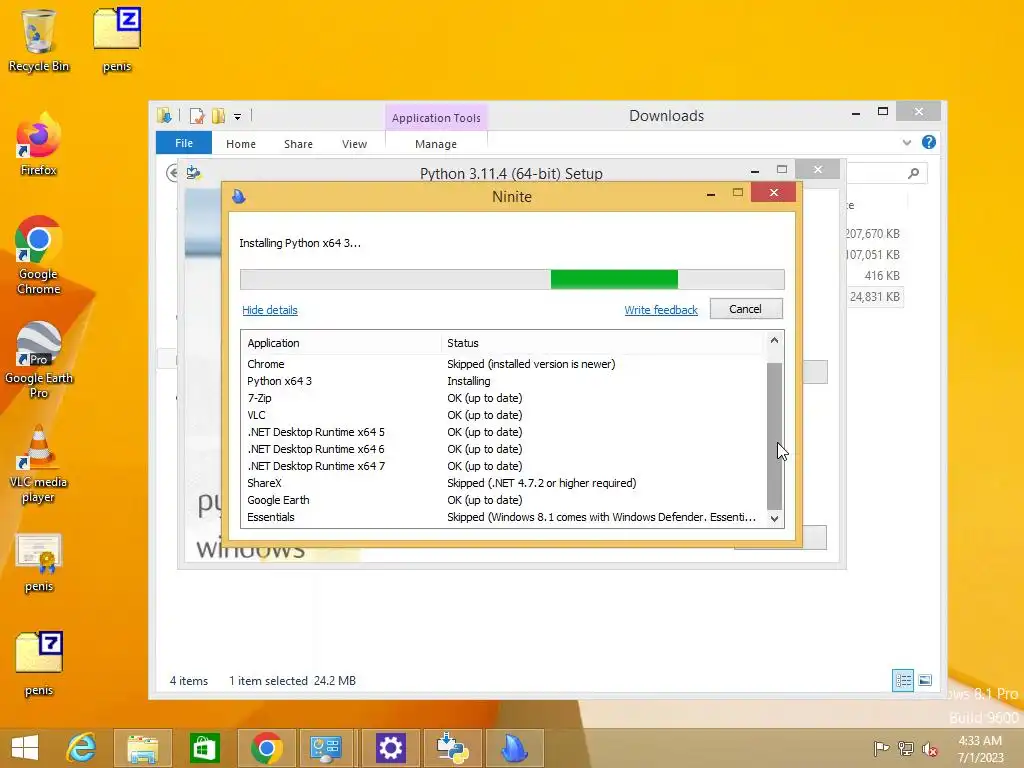1024x768 pixels.
Task: Click the Ninite details list scrollbar thumb
Action: tap(775, 436)
